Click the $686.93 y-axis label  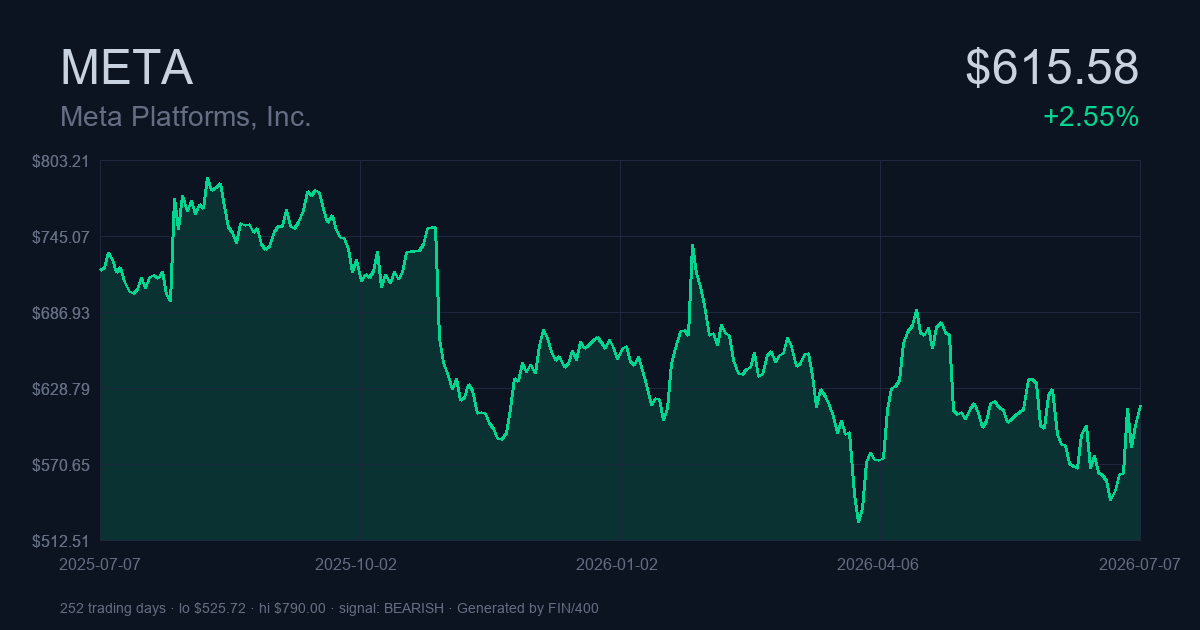pyautogui.click(x=61, y=313)
